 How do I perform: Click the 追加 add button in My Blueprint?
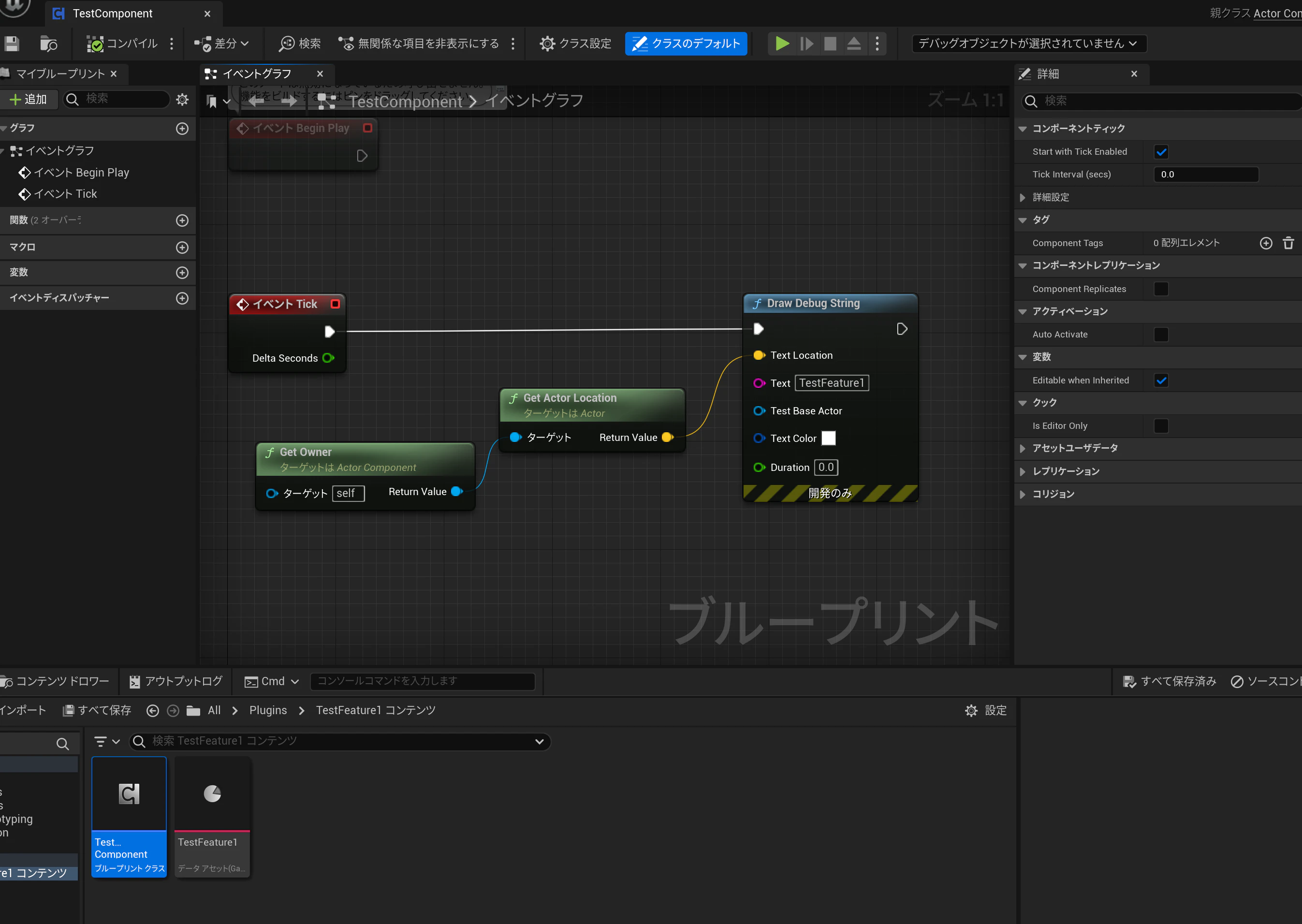click(29, 99)
